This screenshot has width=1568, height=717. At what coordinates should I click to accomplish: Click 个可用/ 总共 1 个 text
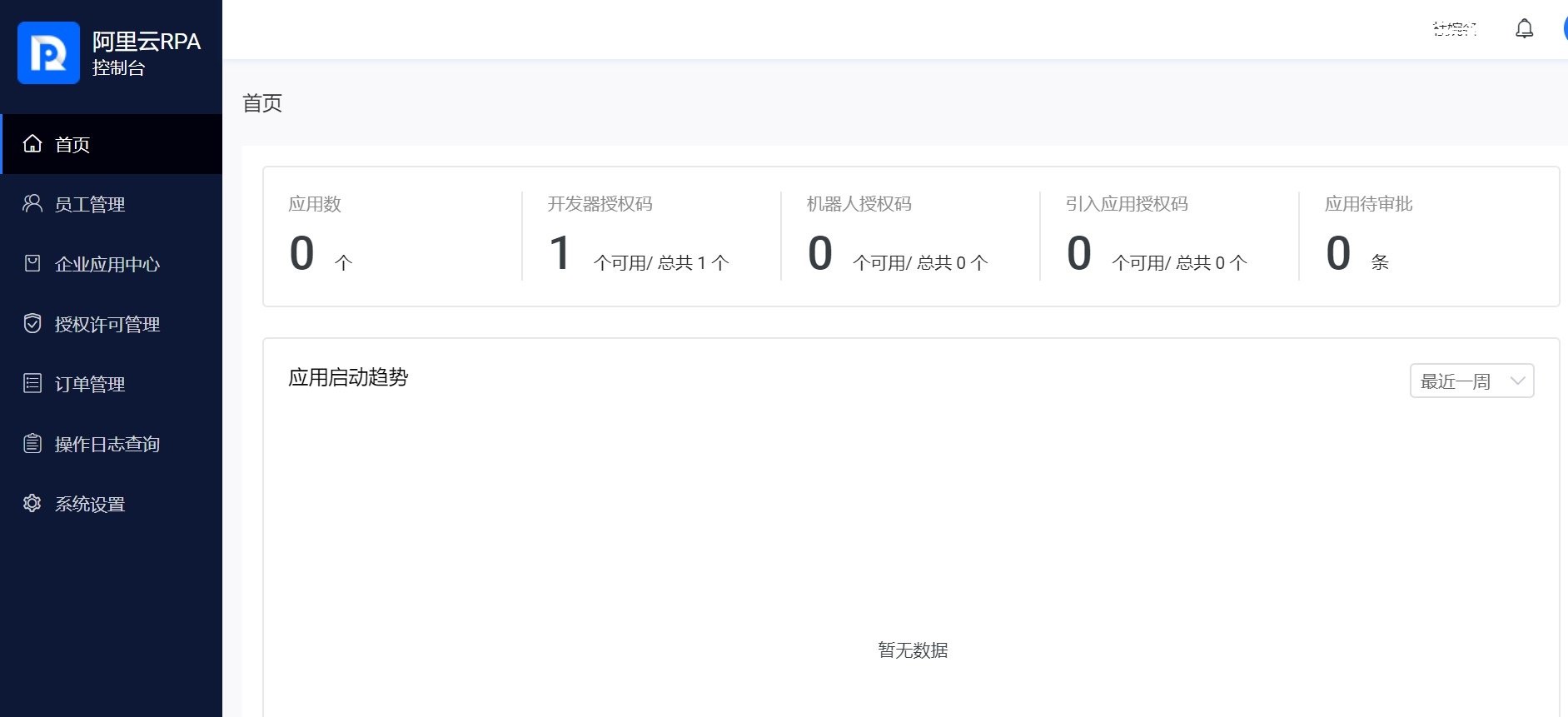point(661,263)
